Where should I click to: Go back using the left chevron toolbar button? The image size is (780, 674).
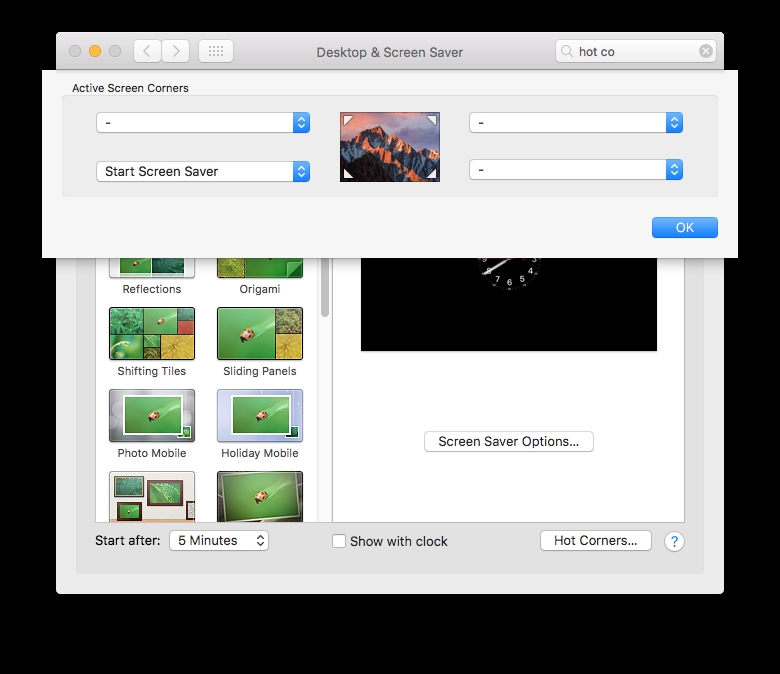(147, 51)
